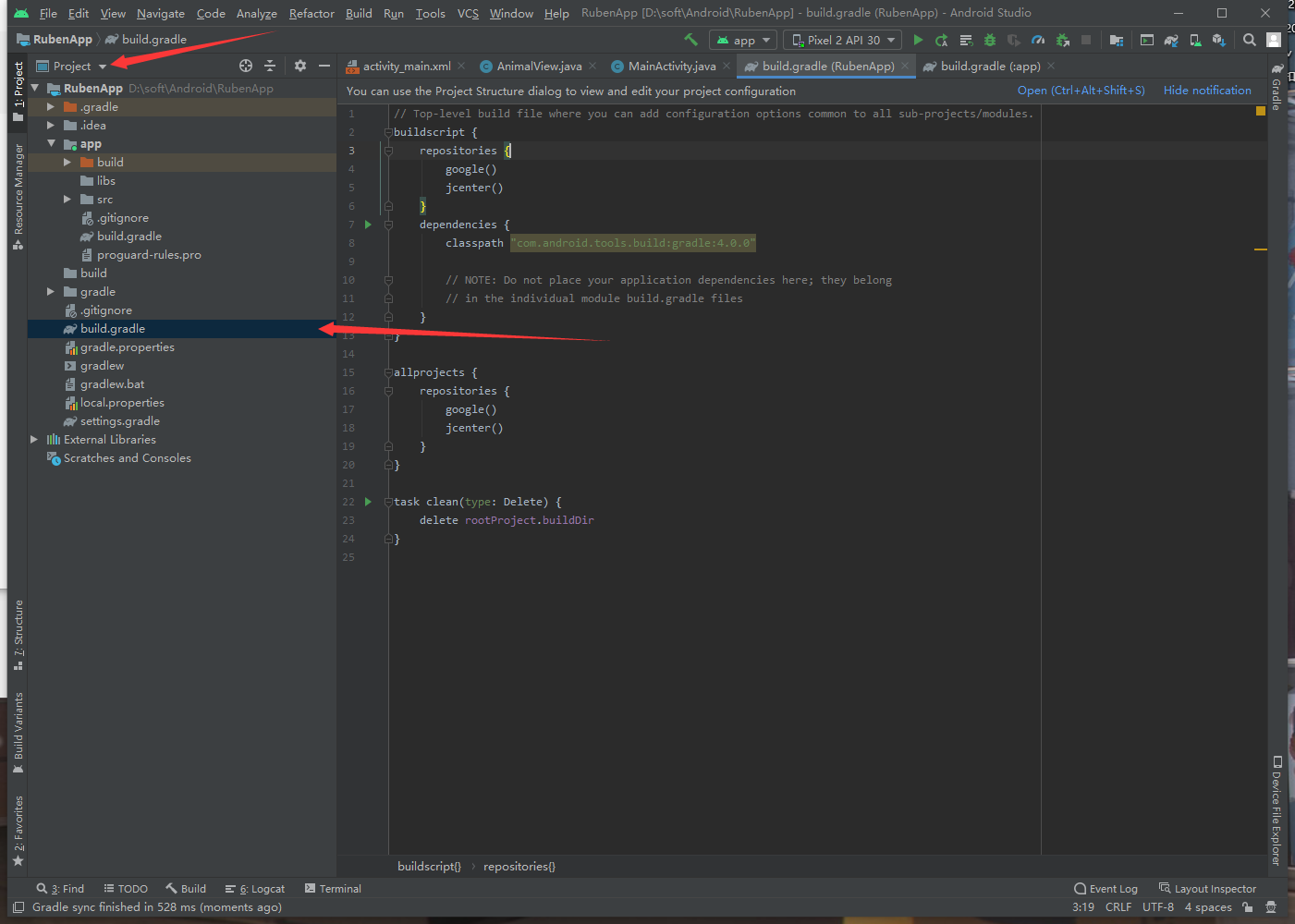This screenshot has height=924, width=1295.
Task: Expand the External Libraries tree node
Action: point(34,440)
